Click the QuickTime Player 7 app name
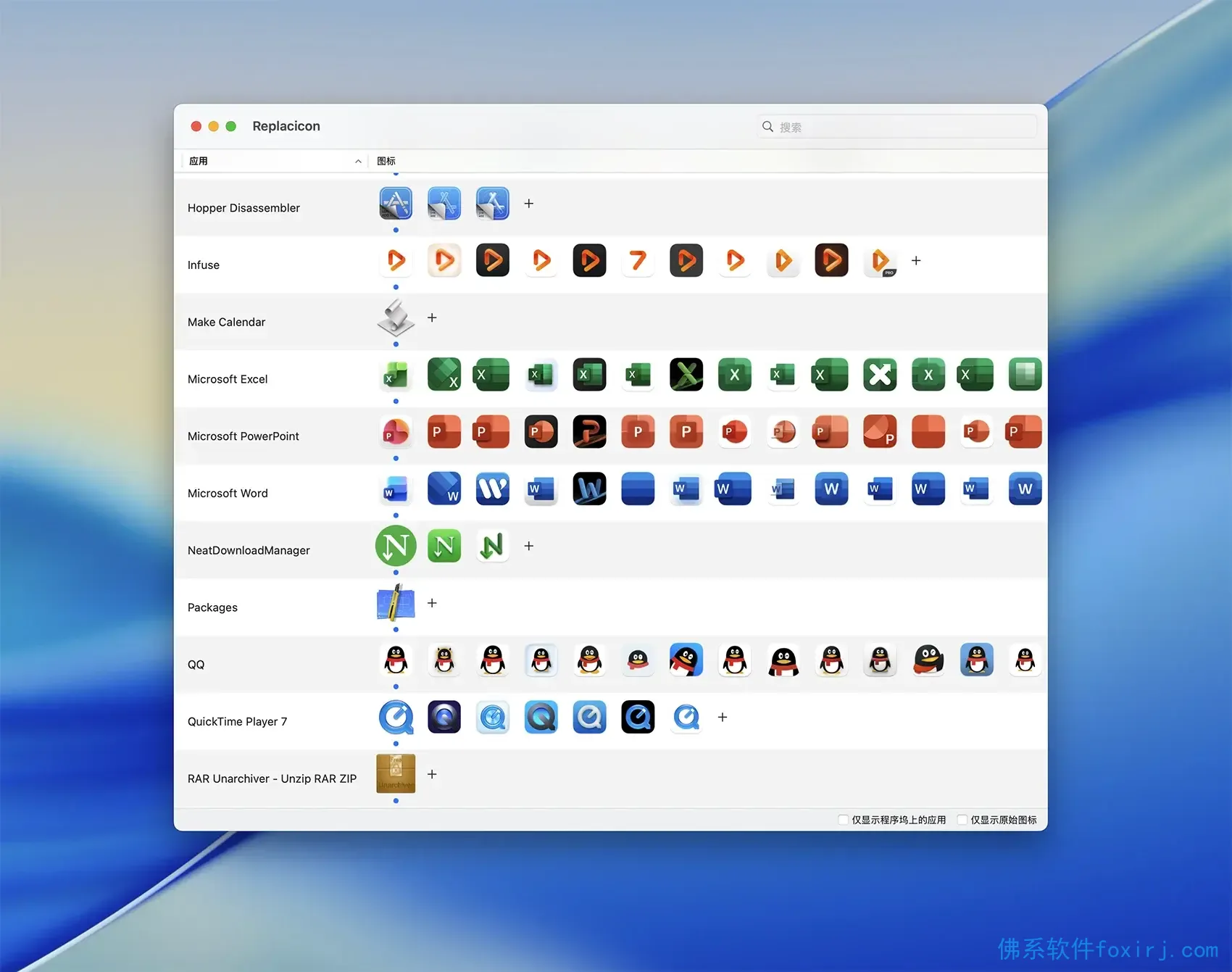Screen dimensions: 1232x972 click(x=237, y=722)
